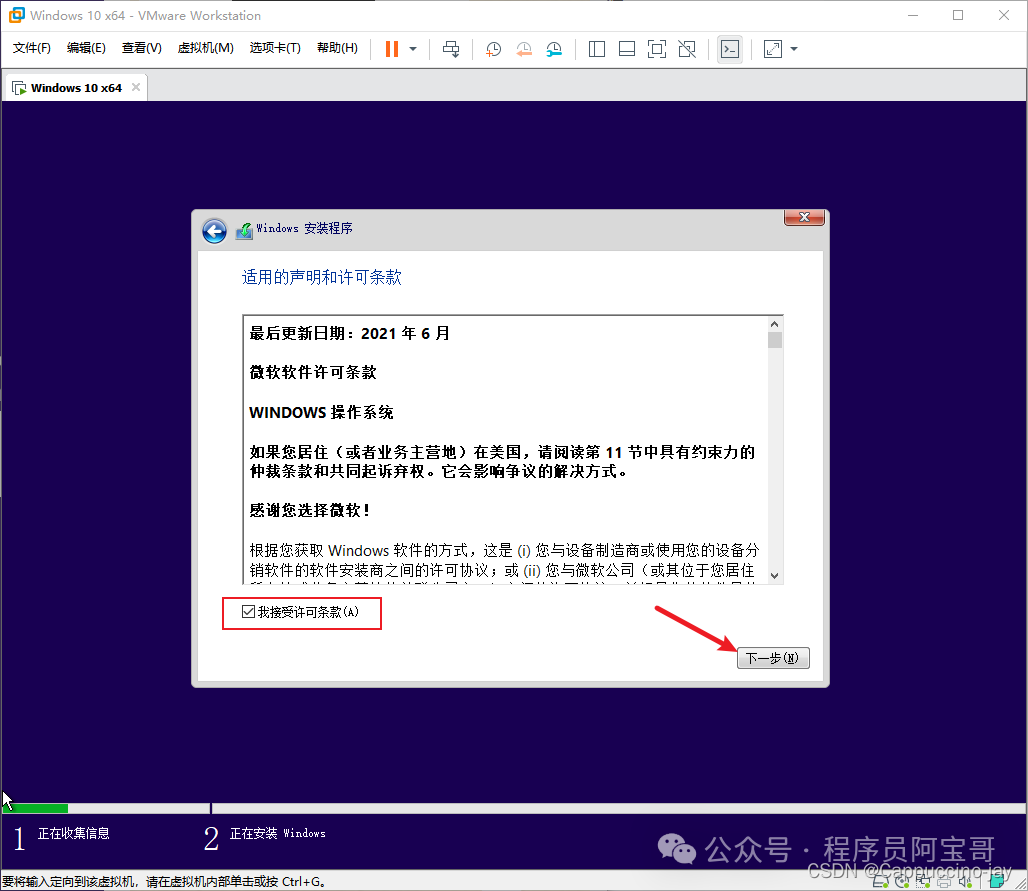
Task: Open the 虚拟机(M) menu
Action: [205, 48]
